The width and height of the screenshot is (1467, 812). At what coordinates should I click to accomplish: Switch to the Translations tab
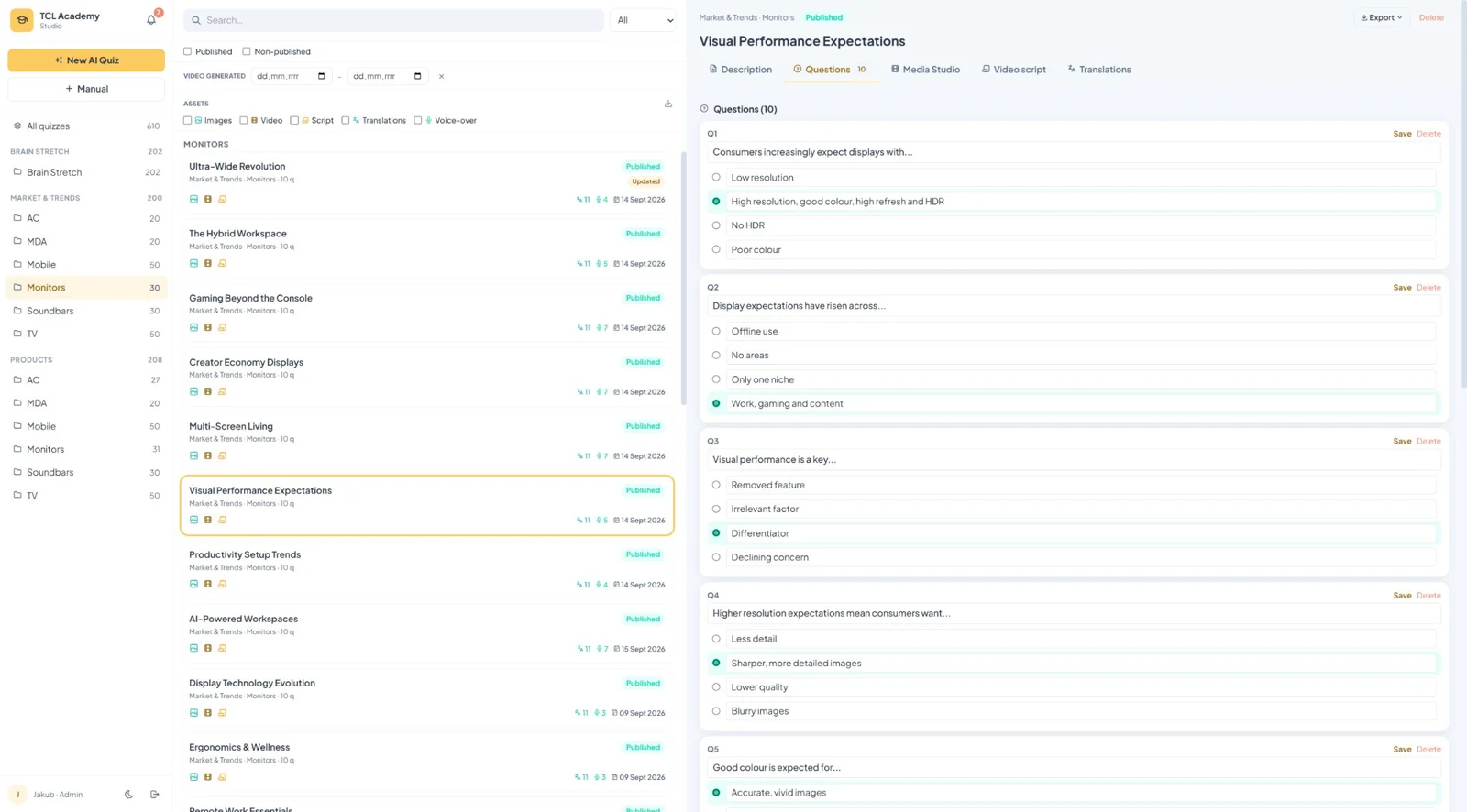(1099, 70)
